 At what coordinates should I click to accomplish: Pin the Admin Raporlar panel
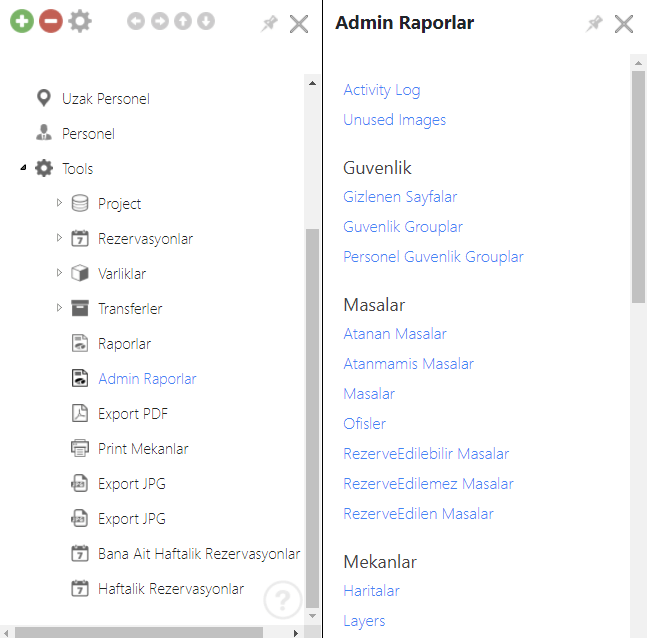[594, 23]
